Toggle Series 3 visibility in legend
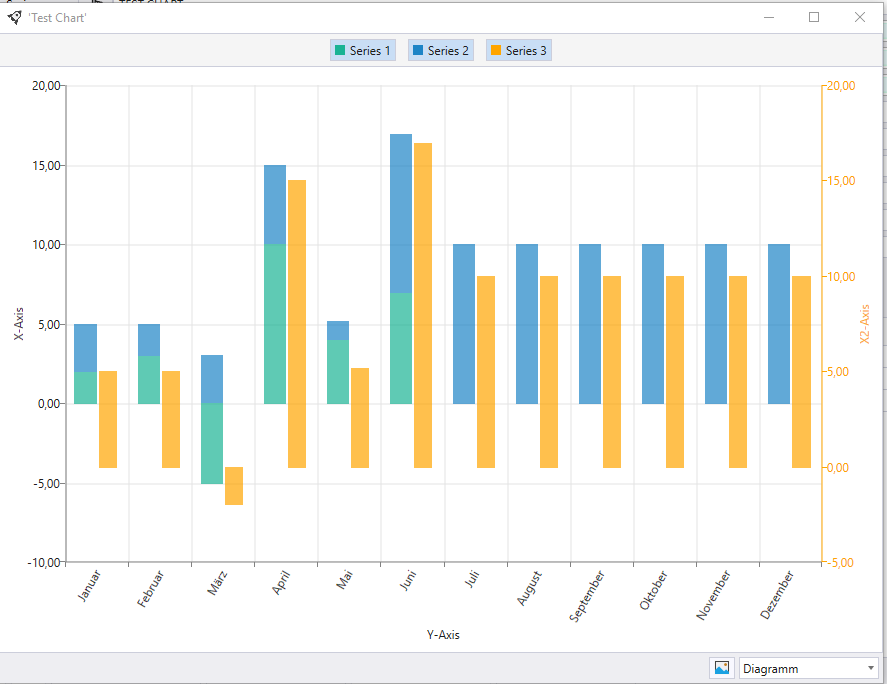 tap(519, 50)
